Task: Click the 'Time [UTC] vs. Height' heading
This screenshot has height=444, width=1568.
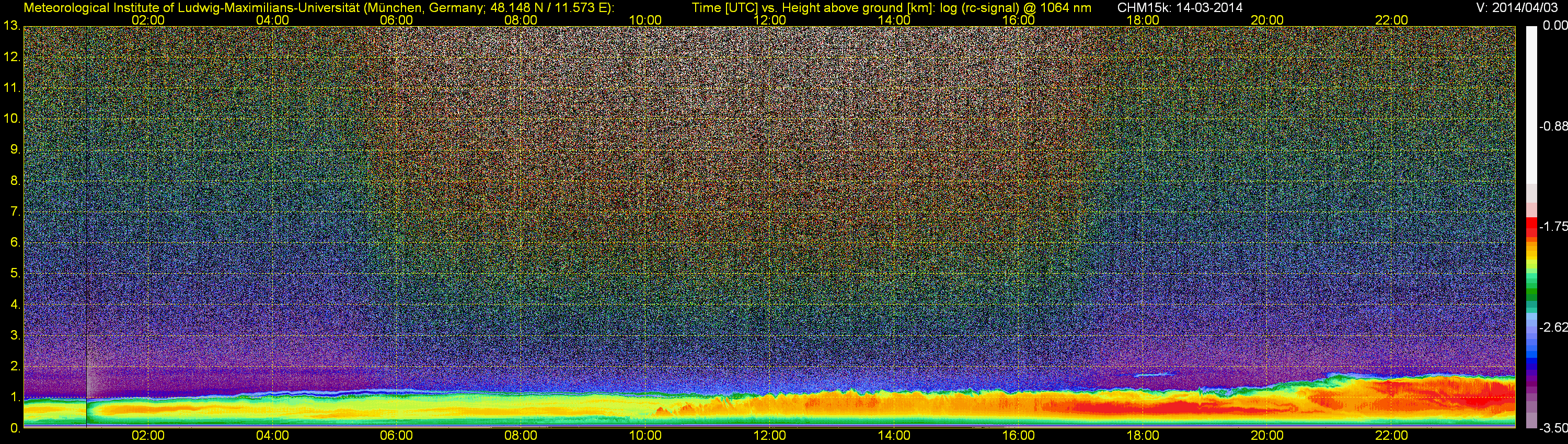Action: [891, 8]
